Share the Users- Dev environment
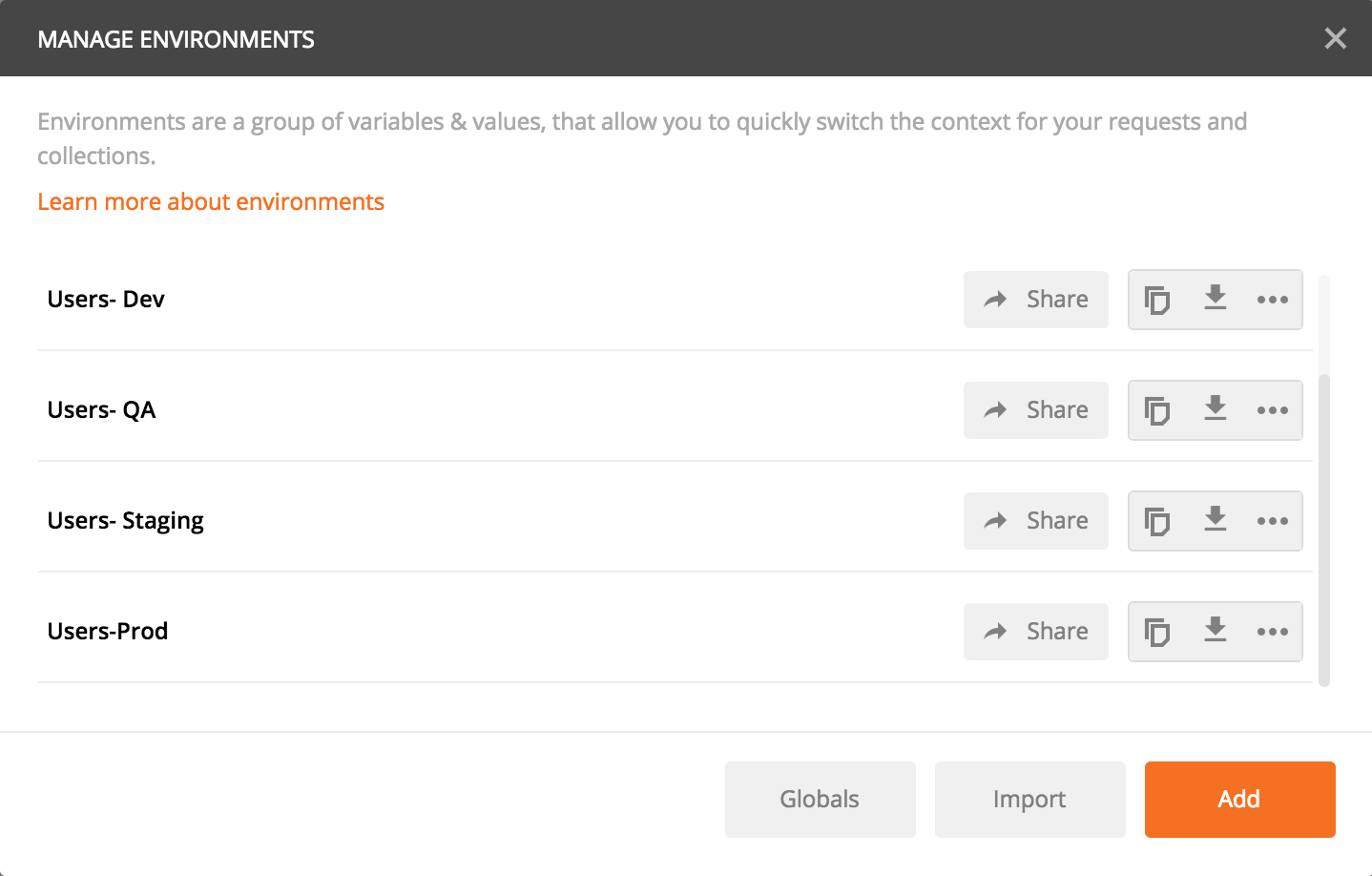 pos(1036,300)
